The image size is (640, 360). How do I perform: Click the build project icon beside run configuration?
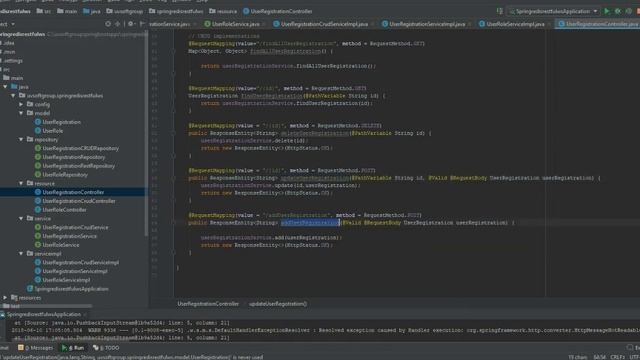(500, 11)
